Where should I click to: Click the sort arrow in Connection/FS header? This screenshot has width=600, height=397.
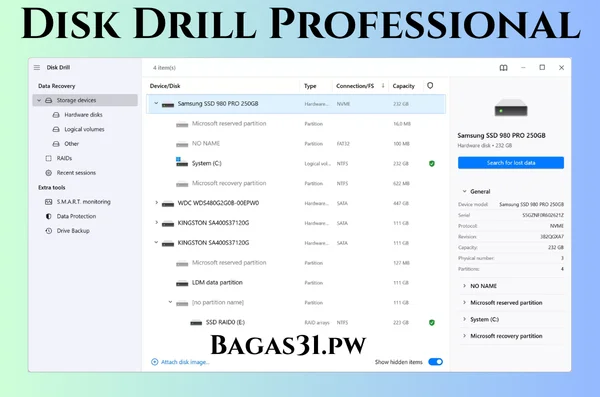383,85
